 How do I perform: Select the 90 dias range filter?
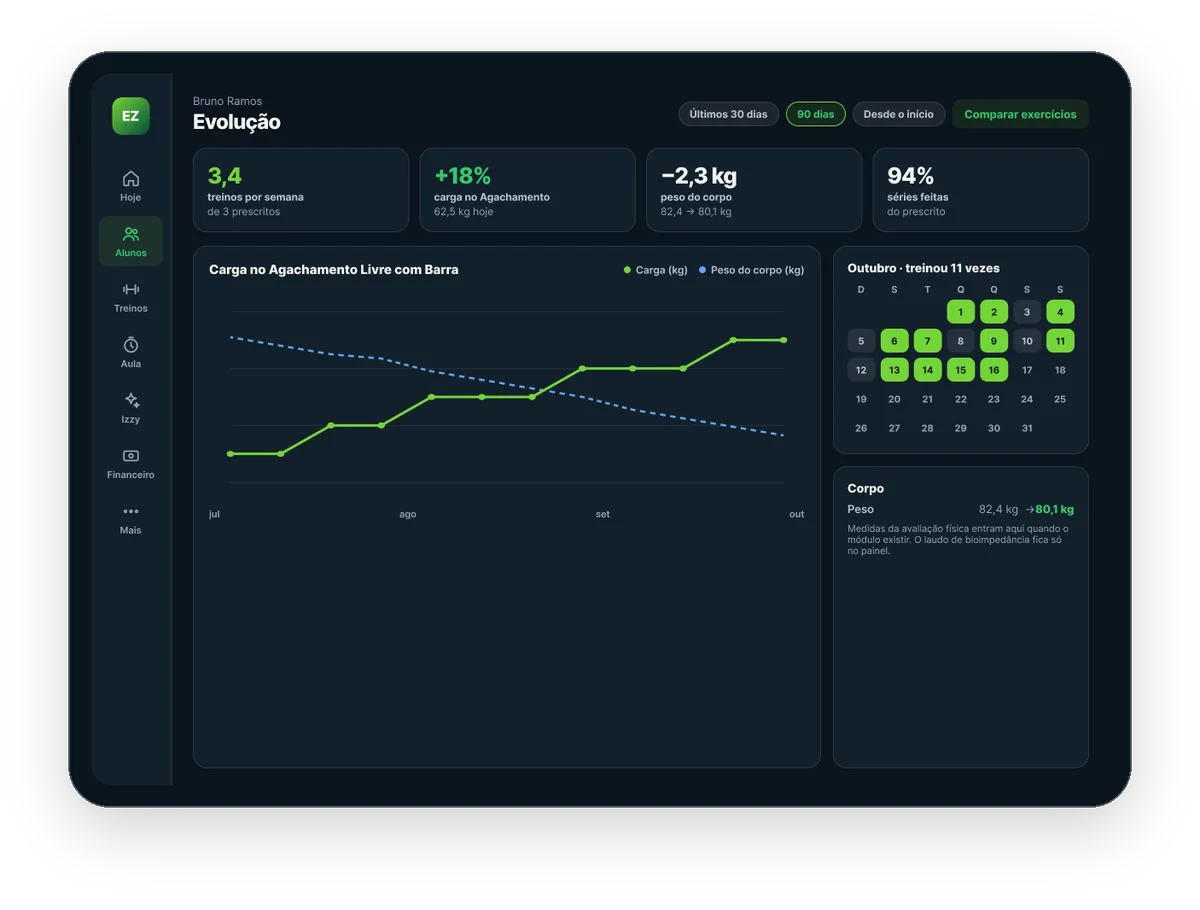click(x=816, y=114)
